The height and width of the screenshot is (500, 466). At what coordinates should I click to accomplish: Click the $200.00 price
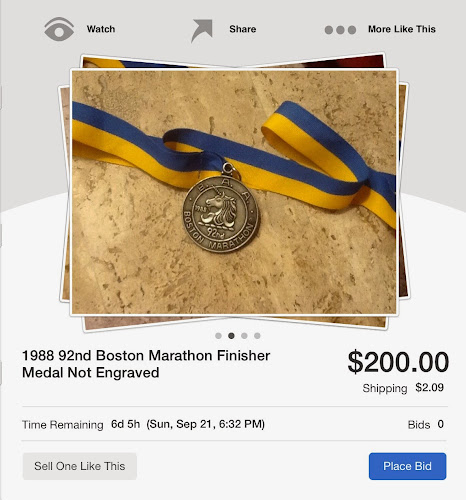(398, 362)
